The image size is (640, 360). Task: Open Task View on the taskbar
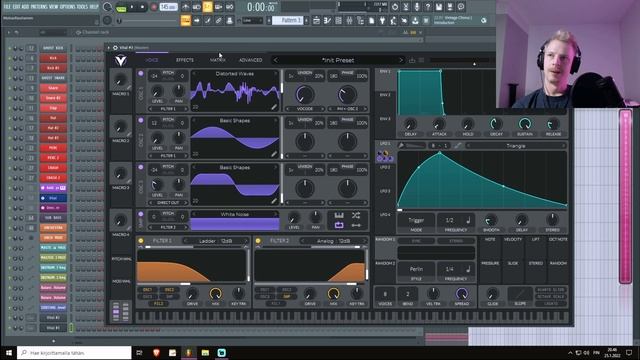coord(139,353)
